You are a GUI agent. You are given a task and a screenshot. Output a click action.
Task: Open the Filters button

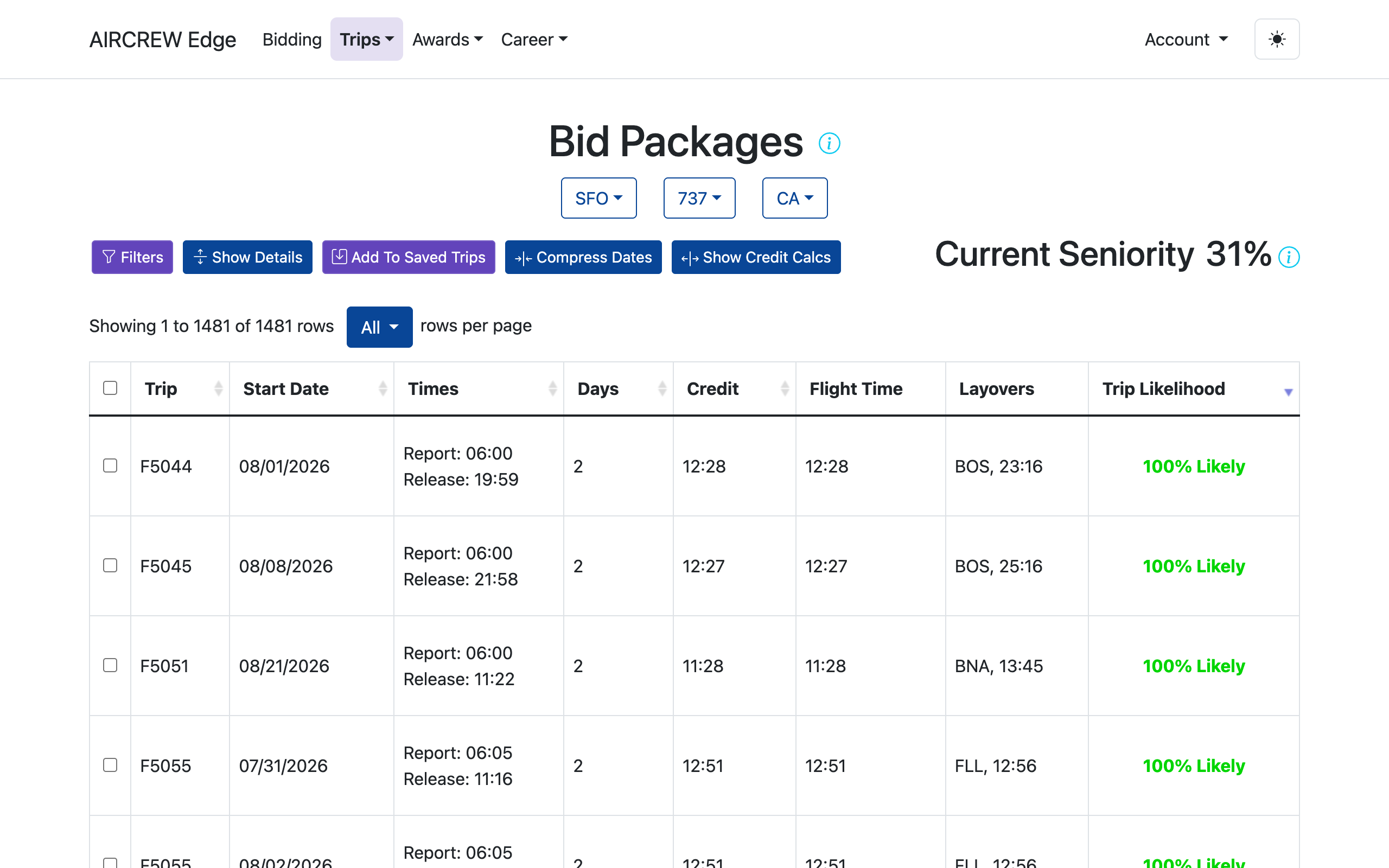(x=132, y=257)
